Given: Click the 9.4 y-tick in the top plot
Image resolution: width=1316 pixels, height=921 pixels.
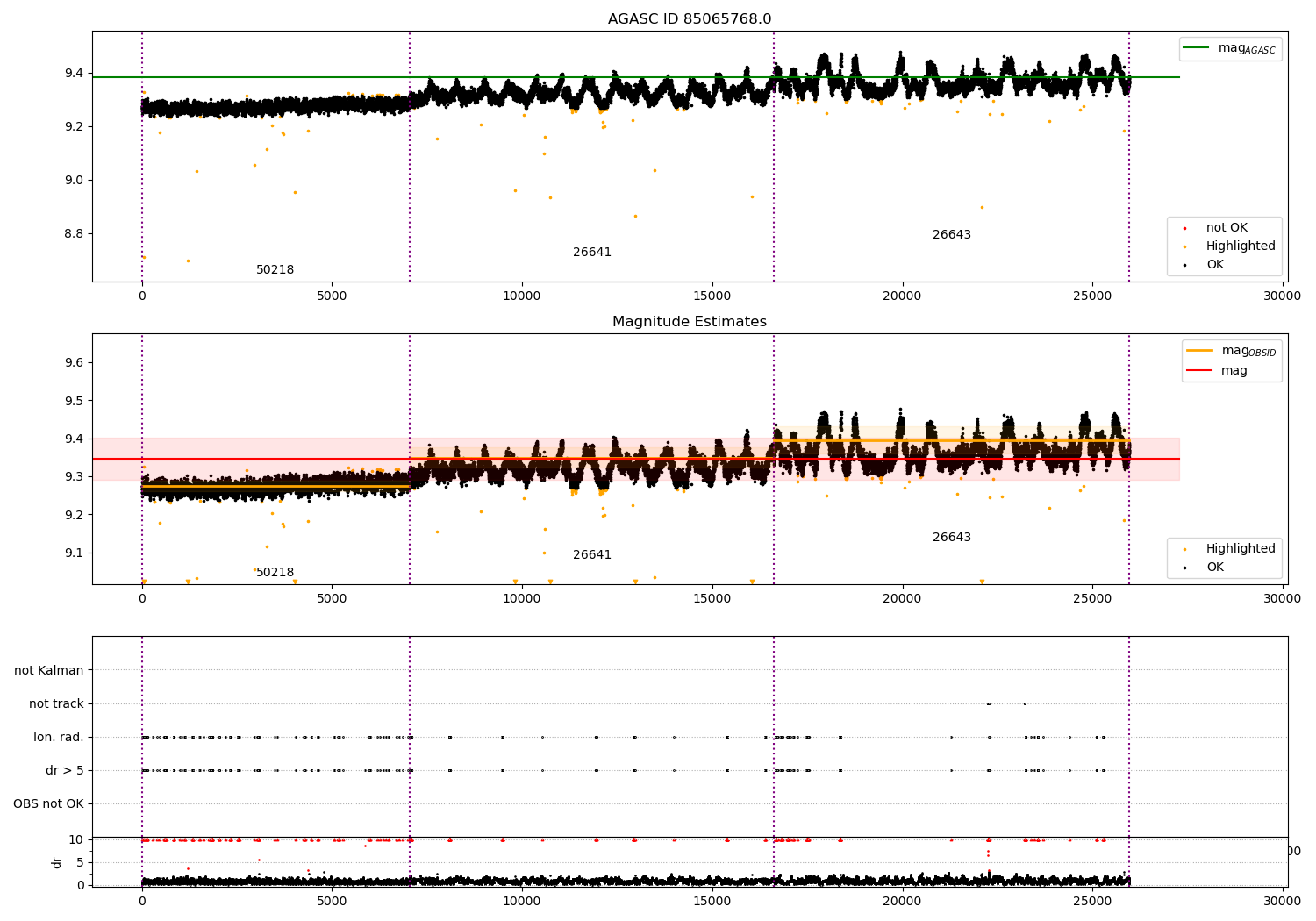Looking at the screenshot, I should pos(75,73).
